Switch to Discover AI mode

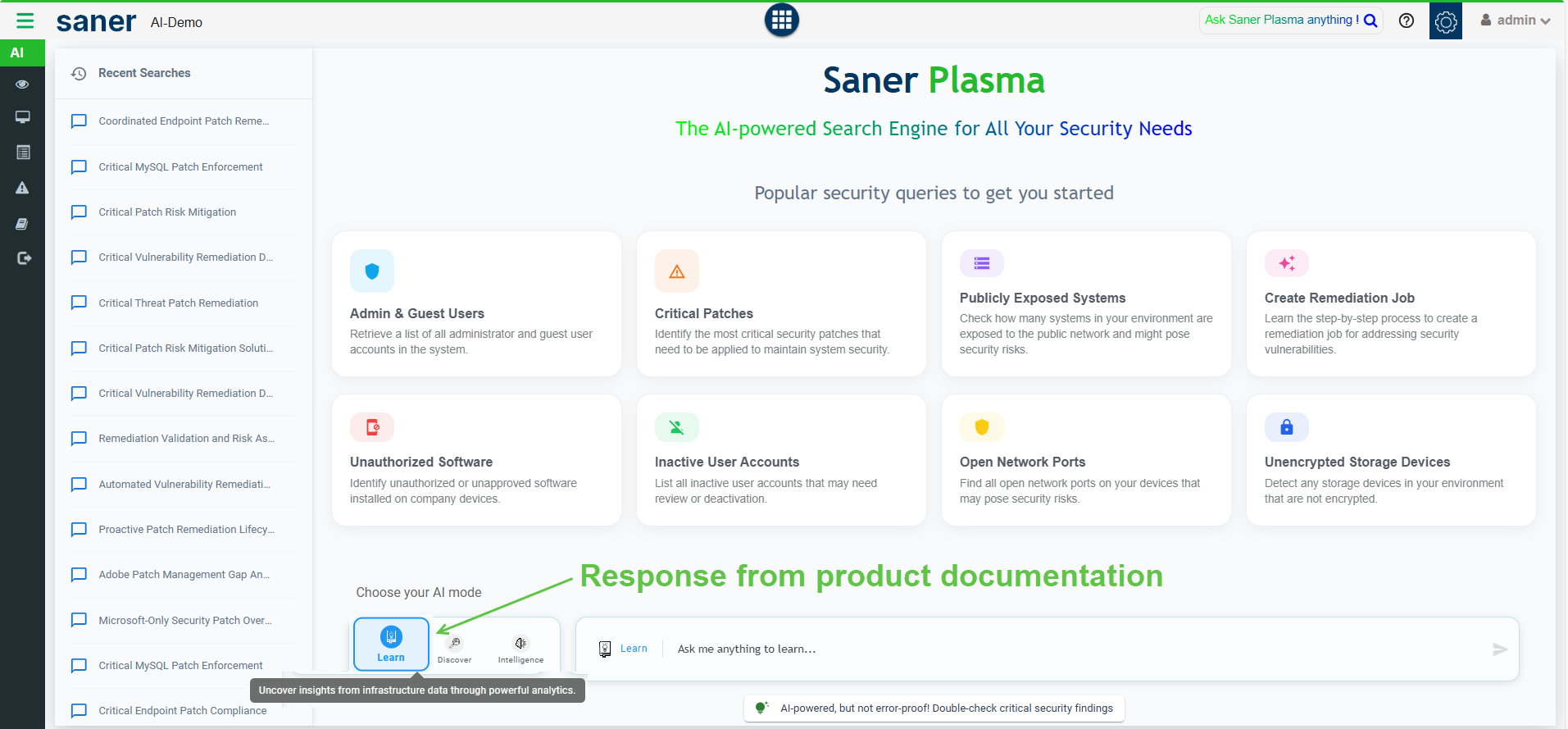click(x=455, y=649)
